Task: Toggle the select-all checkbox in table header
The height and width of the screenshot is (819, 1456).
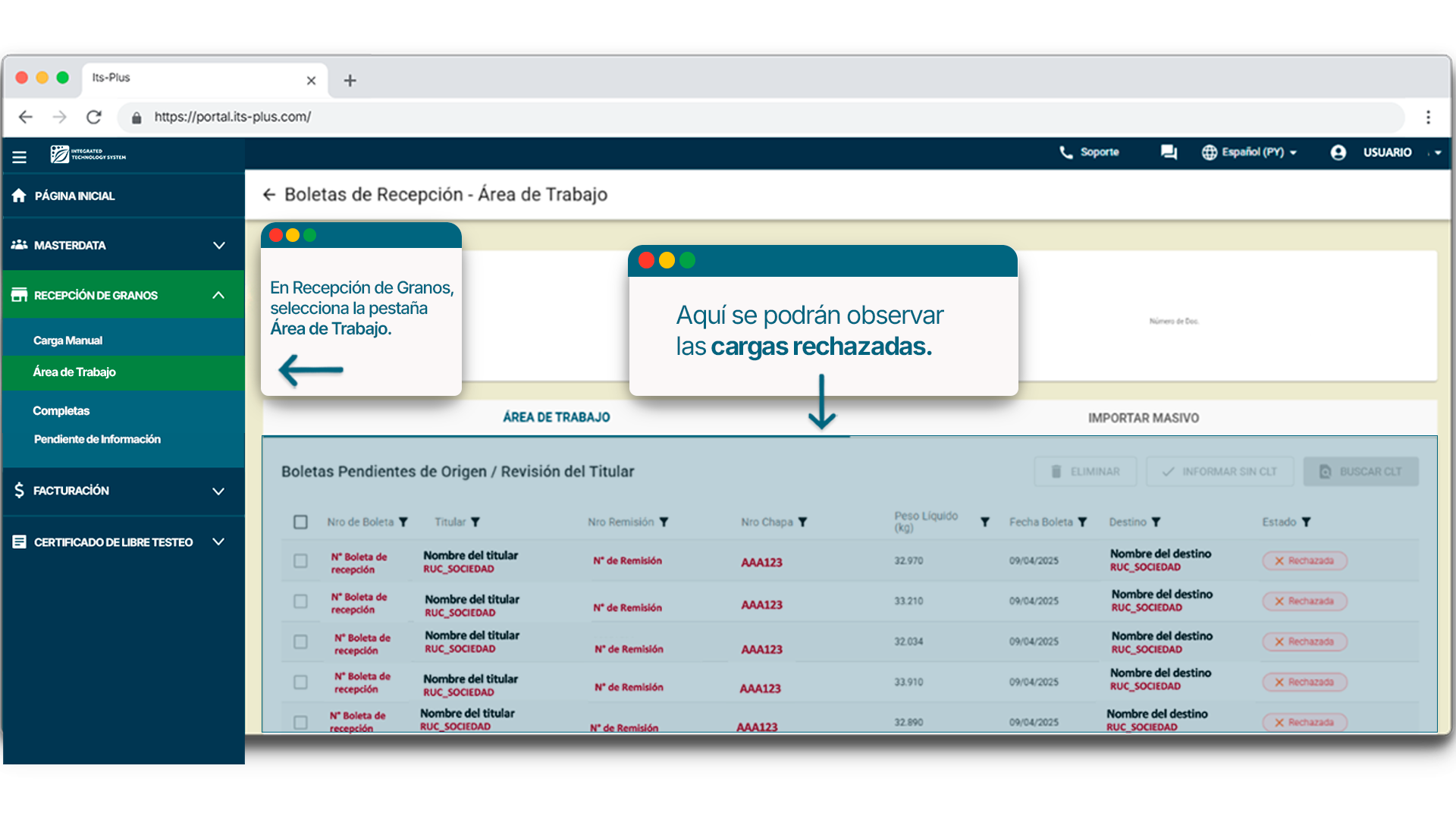Action: (300, 522)
